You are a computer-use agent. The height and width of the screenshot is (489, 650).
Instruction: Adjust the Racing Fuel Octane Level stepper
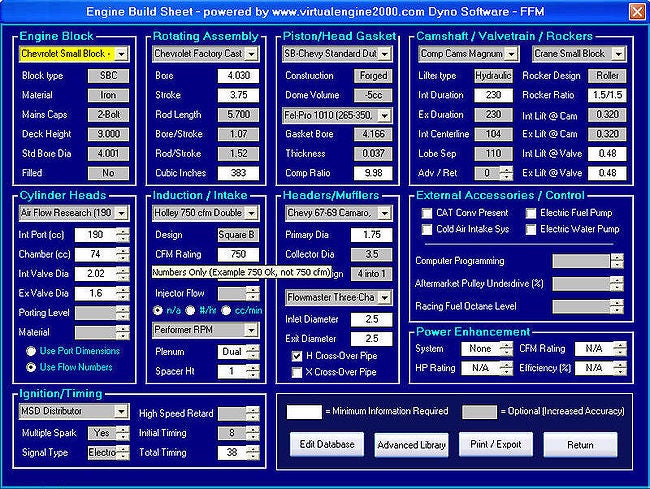pos(617,307)
